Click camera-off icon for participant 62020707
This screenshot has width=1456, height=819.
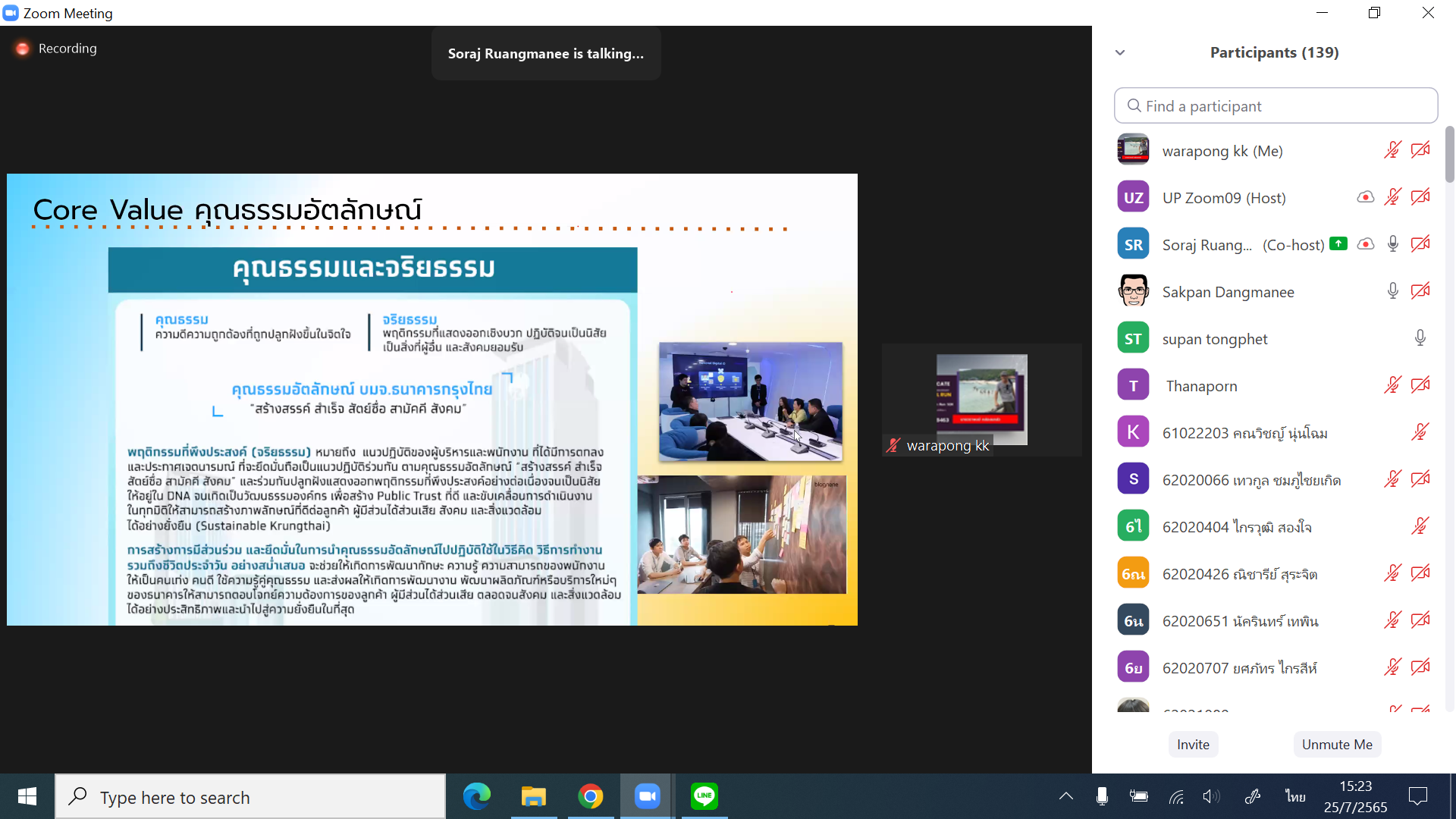pyautogui.click(x=1420, y=667)
